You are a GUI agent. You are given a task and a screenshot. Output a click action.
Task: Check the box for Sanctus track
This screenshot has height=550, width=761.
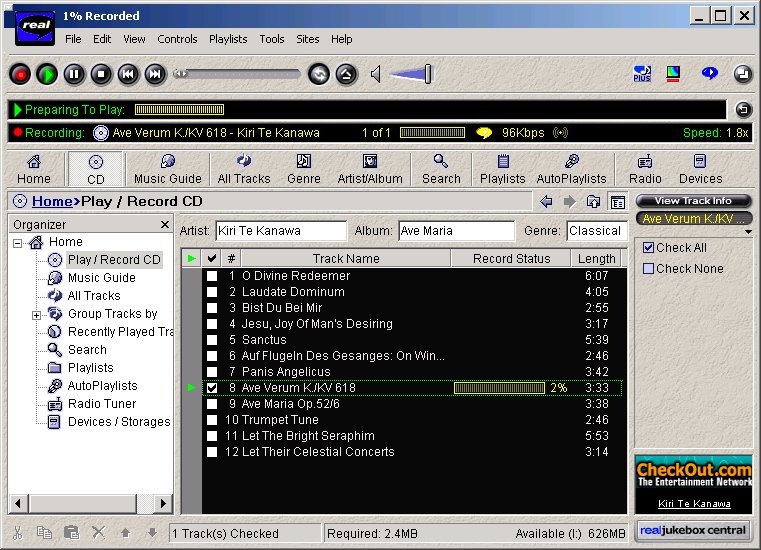212,340
